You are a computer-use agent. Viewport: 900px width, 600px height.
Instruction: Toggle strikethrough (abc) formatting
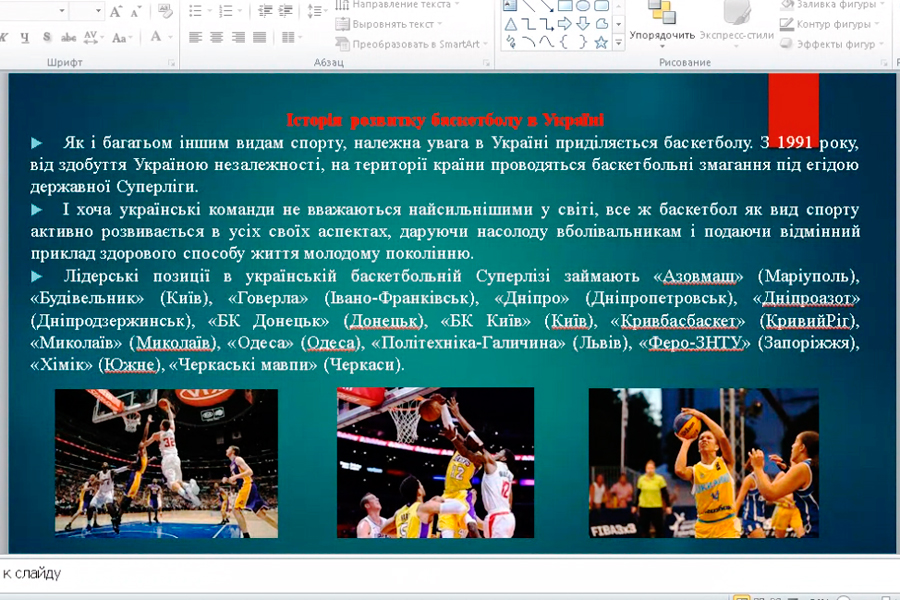(x=68, y=38)
